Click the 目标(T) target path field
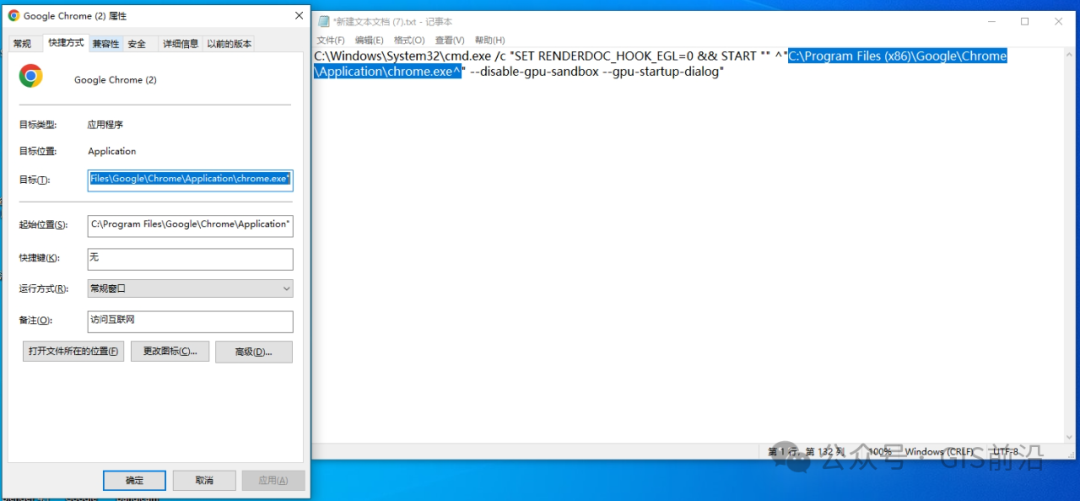1080x501 pixels. click(x=190, y=180)
